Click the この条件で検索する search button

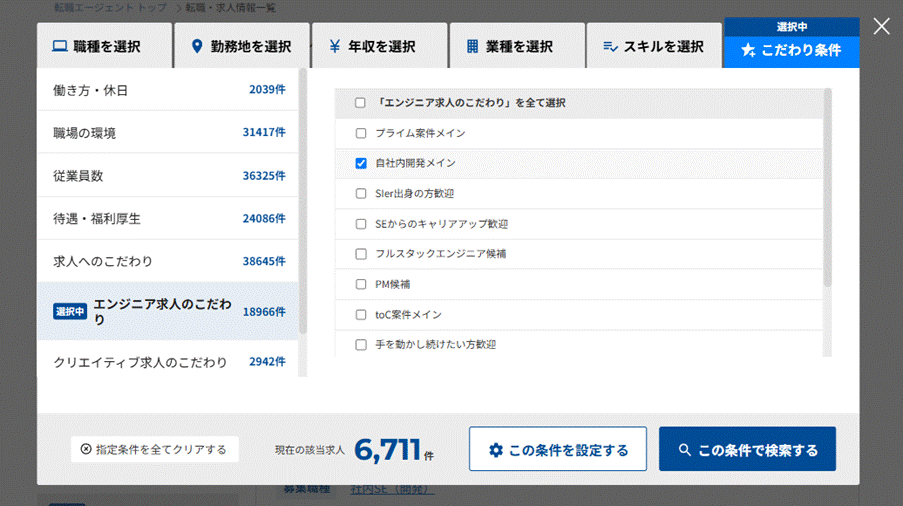[747, 450]
